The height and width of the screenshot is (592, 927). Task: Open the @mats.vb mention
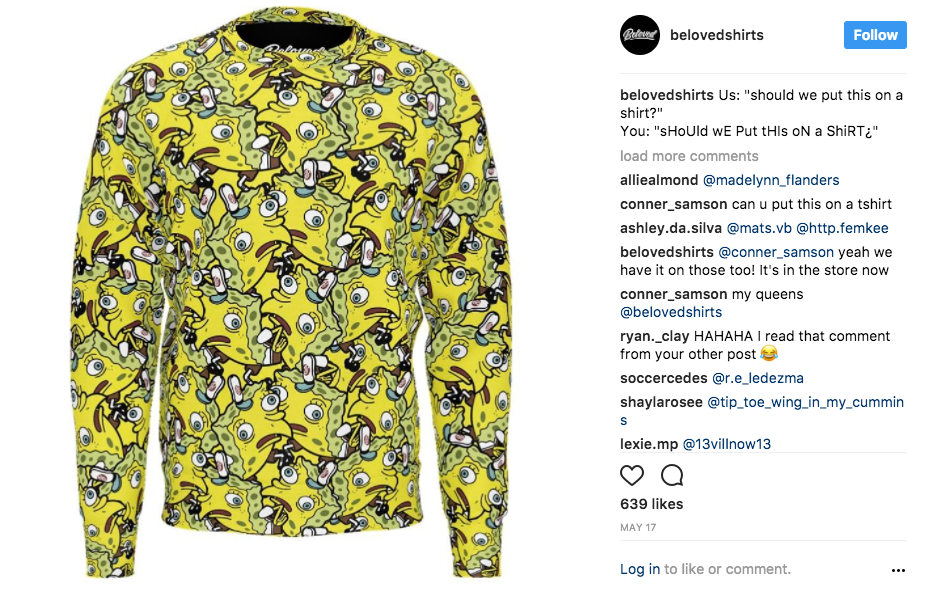pos(759,228)
